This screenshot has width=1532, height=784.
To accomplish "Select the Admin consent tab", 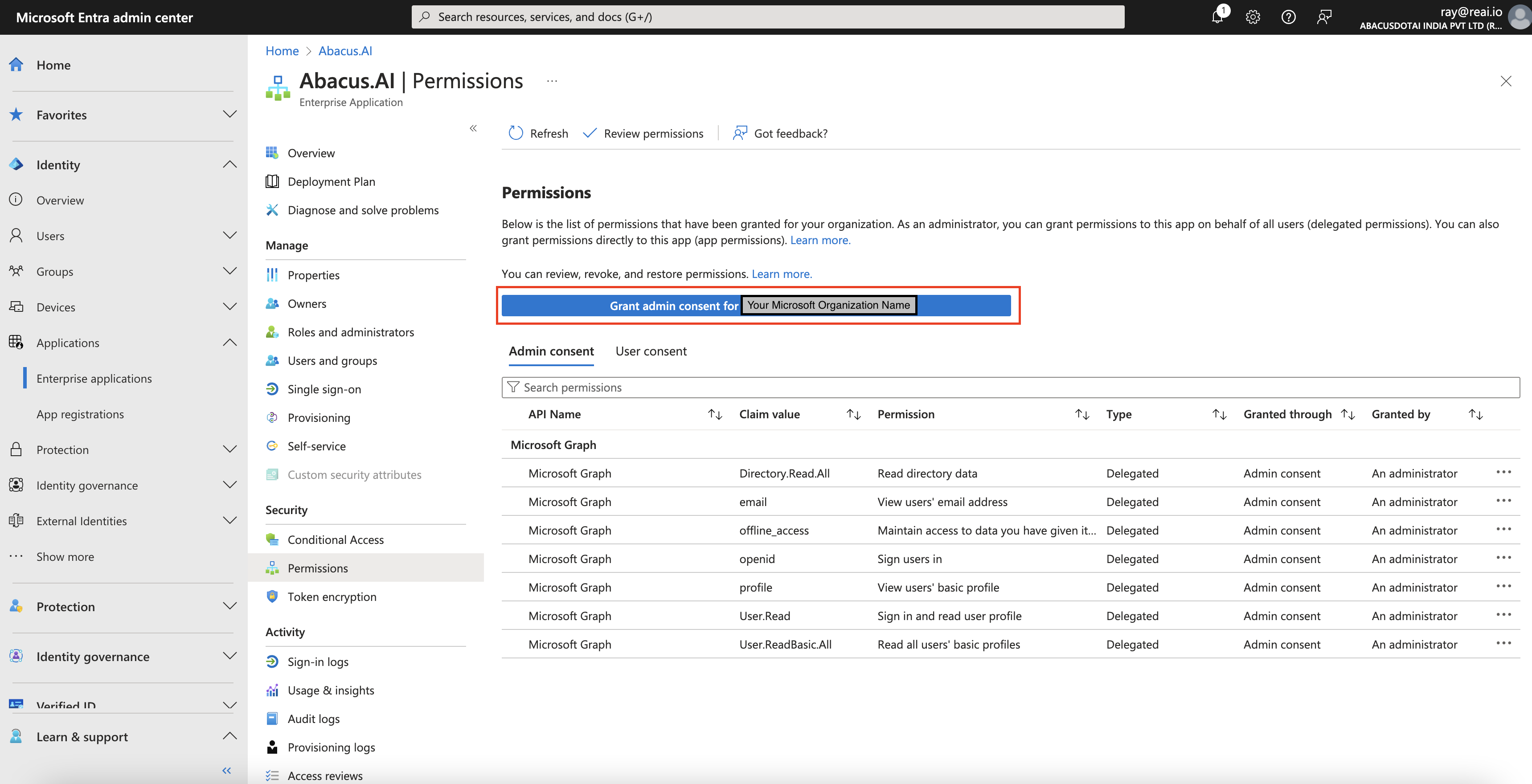I will coord(551,351).
